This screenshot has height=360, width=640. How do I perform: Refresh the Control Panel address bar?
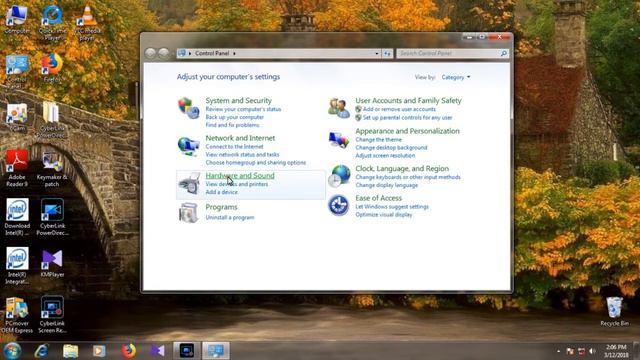[x=387, y=53]
